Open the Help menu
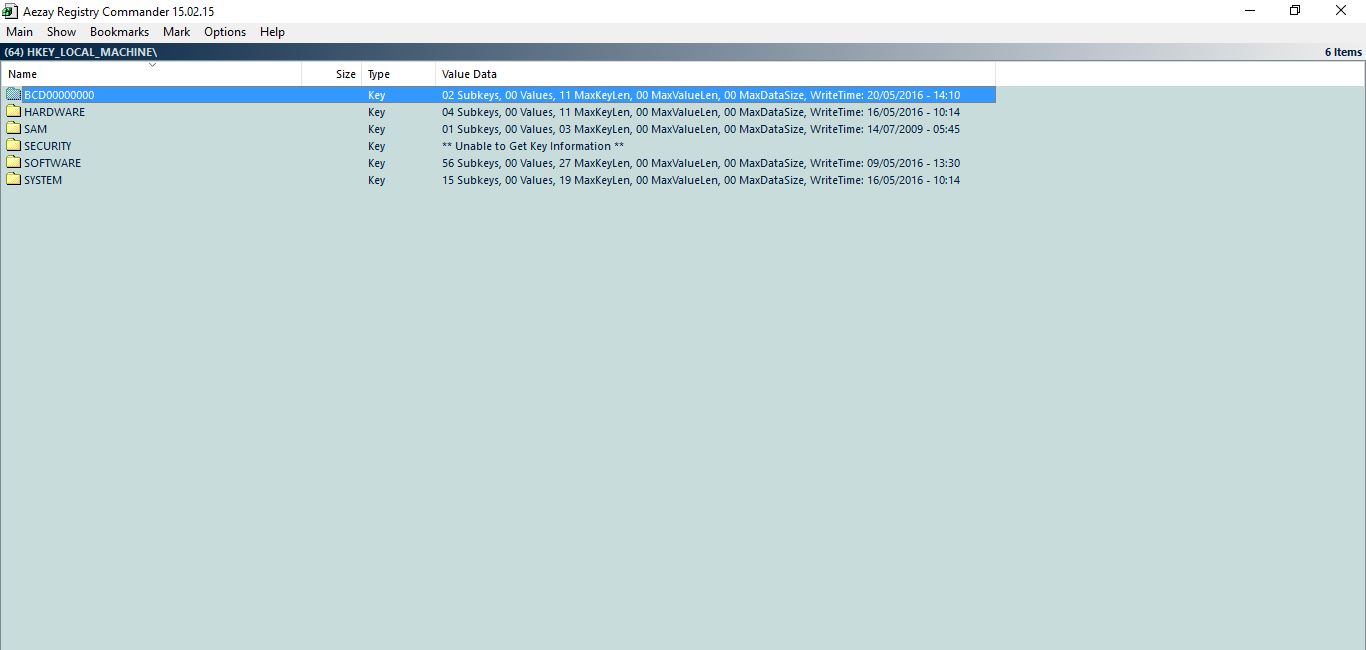 tap(271, 31)
